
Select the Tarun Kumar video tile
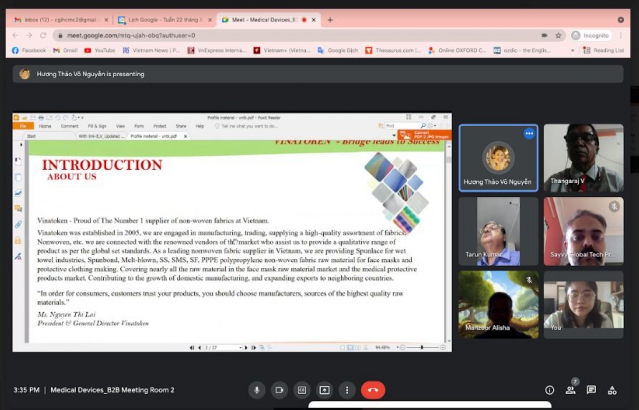(498, 231)
